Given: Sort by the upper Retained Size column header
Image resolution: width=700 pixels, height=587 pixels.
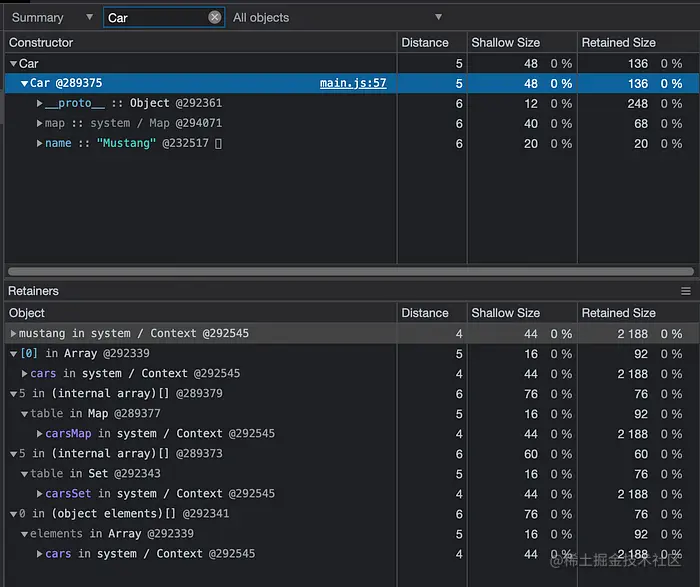Looking at the screenshot, I should (x=618, y=43).
